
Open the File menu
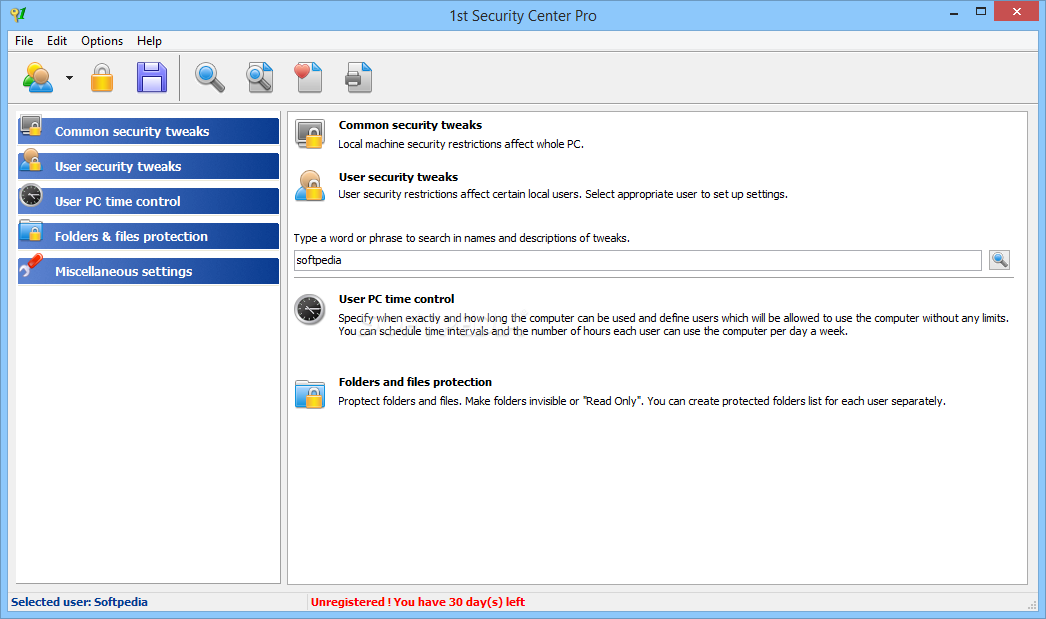pyautogui.click(x=24, y=41)
